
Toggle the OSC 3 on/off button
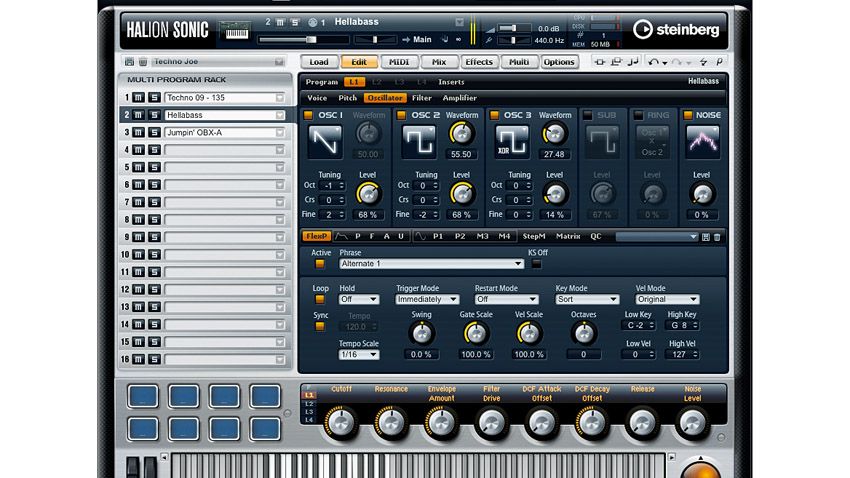[x=494, y=115]
